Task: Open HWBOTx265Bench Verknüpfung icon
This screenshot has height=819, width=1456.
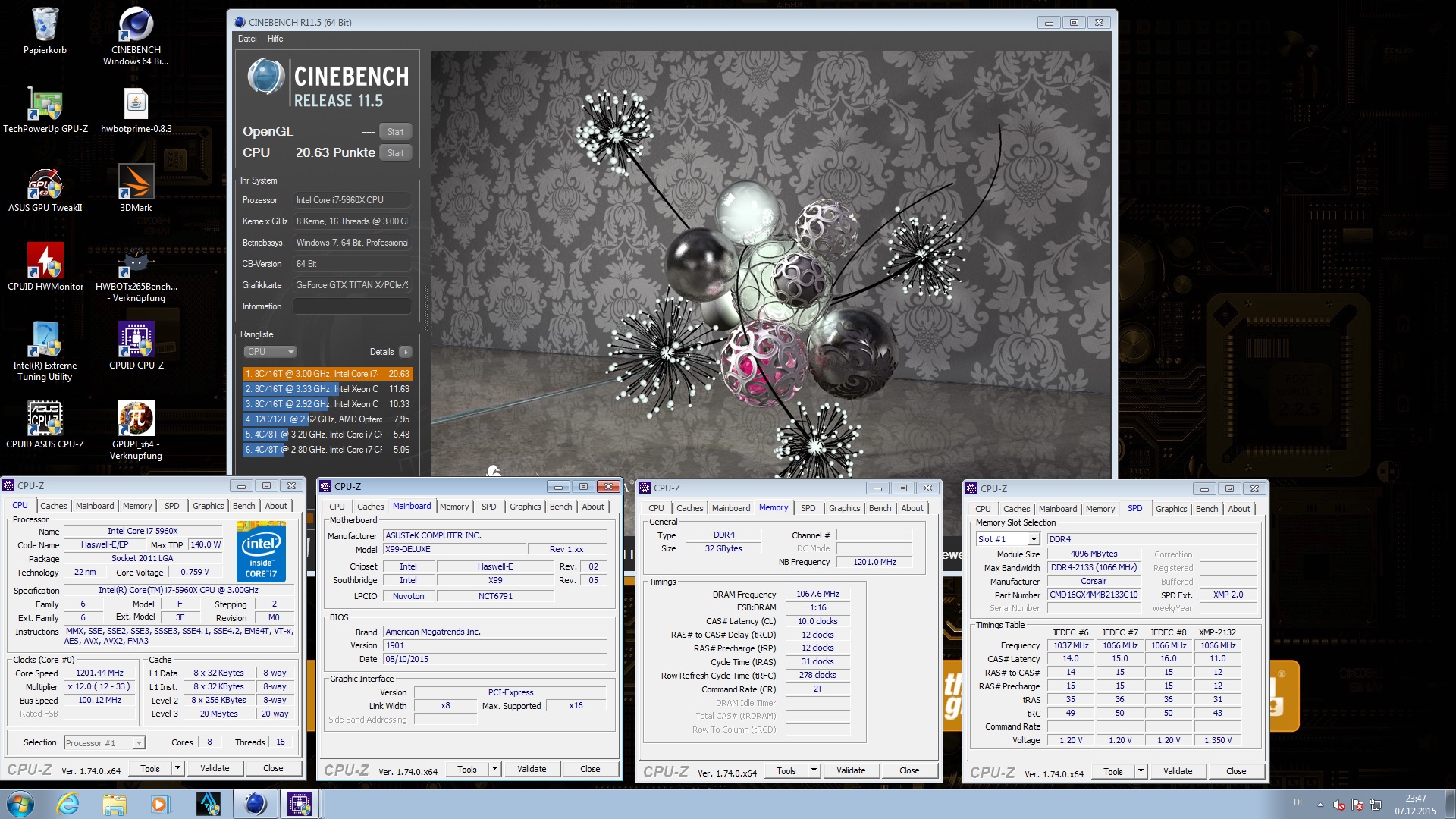Action: point(136,274)
